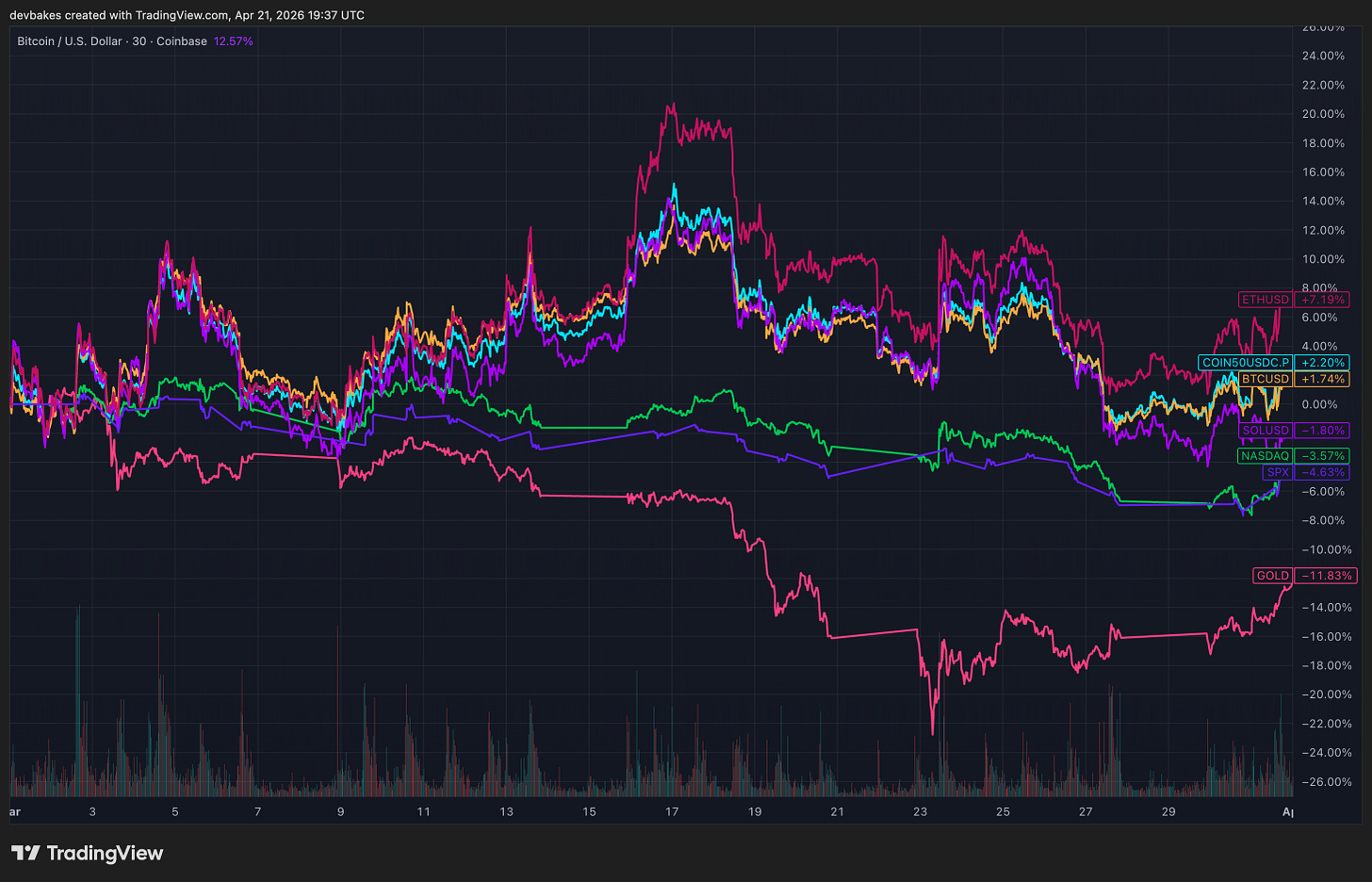Click the −4.63% SPX value tag
Image resolution: width=1372 pixels, height=882 pixels.
pyautogui.click(x=1321, y=472)
